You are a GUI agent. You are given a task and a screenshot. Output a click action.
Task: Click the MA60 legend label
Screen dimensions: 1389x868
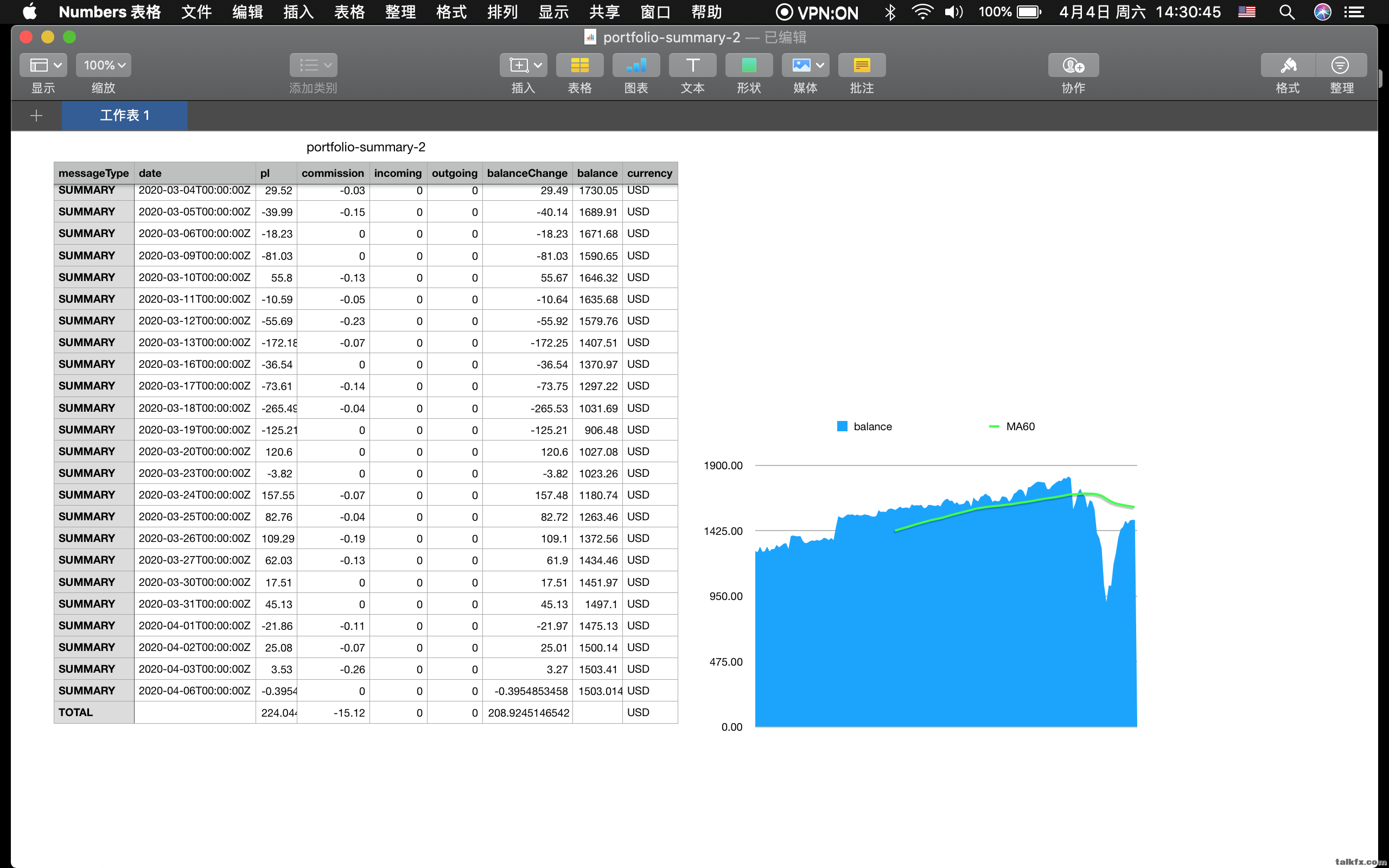(1020, 426)
